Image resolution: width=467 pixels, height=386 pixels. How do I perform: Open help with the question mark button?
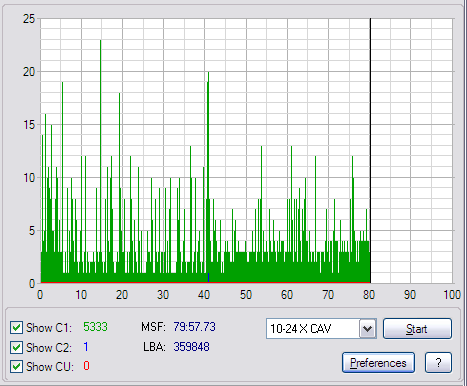[x=438, y=363]
